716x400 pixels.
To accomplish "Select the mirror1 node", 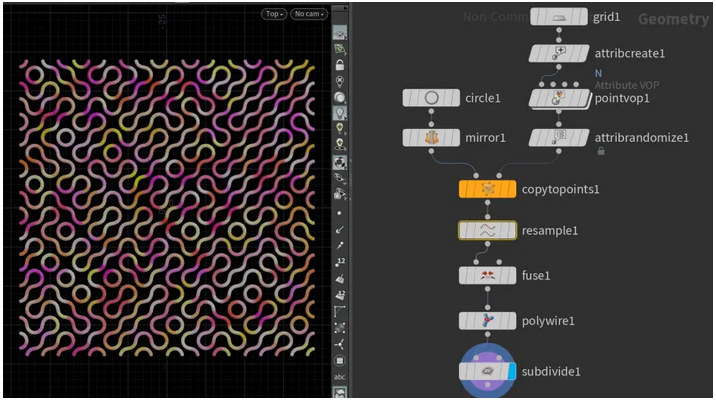I will (x=431, y=138).
